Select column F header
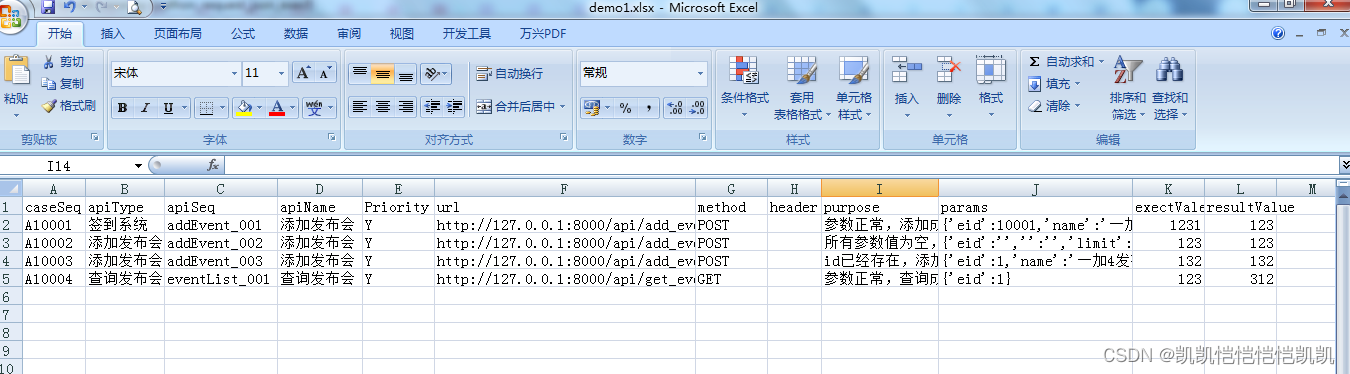Viewport: 1350px width, 374px height. click(x=565, y=189)
